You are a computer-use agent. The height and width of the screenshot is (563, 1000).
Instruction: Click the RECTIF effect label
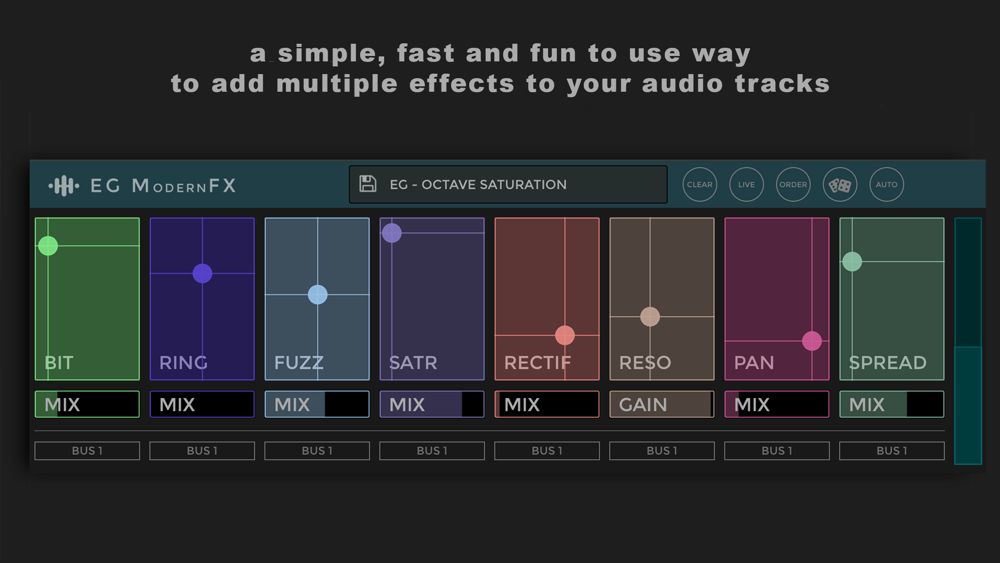[x=538, y=363]
